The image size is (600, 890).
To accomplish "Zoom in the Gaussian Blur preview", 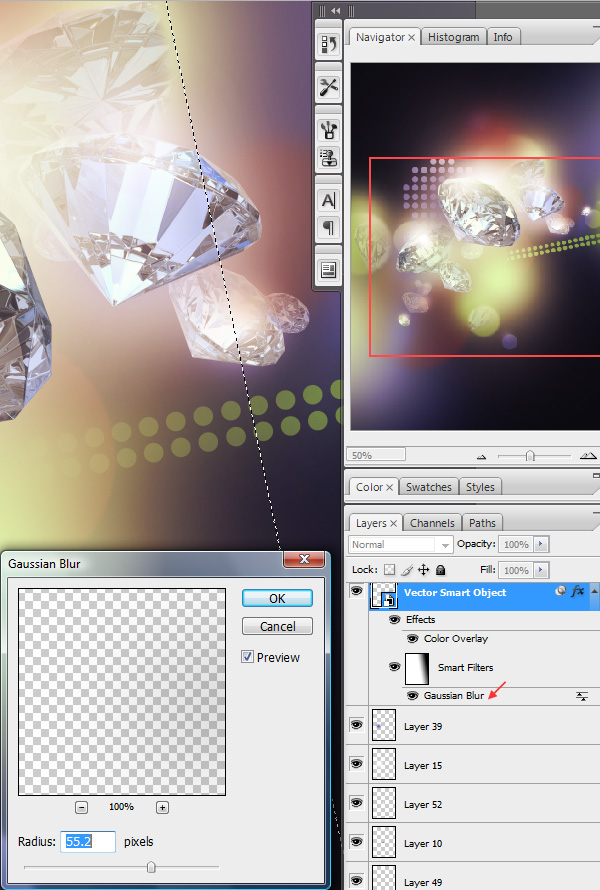I will click(162, 807).
